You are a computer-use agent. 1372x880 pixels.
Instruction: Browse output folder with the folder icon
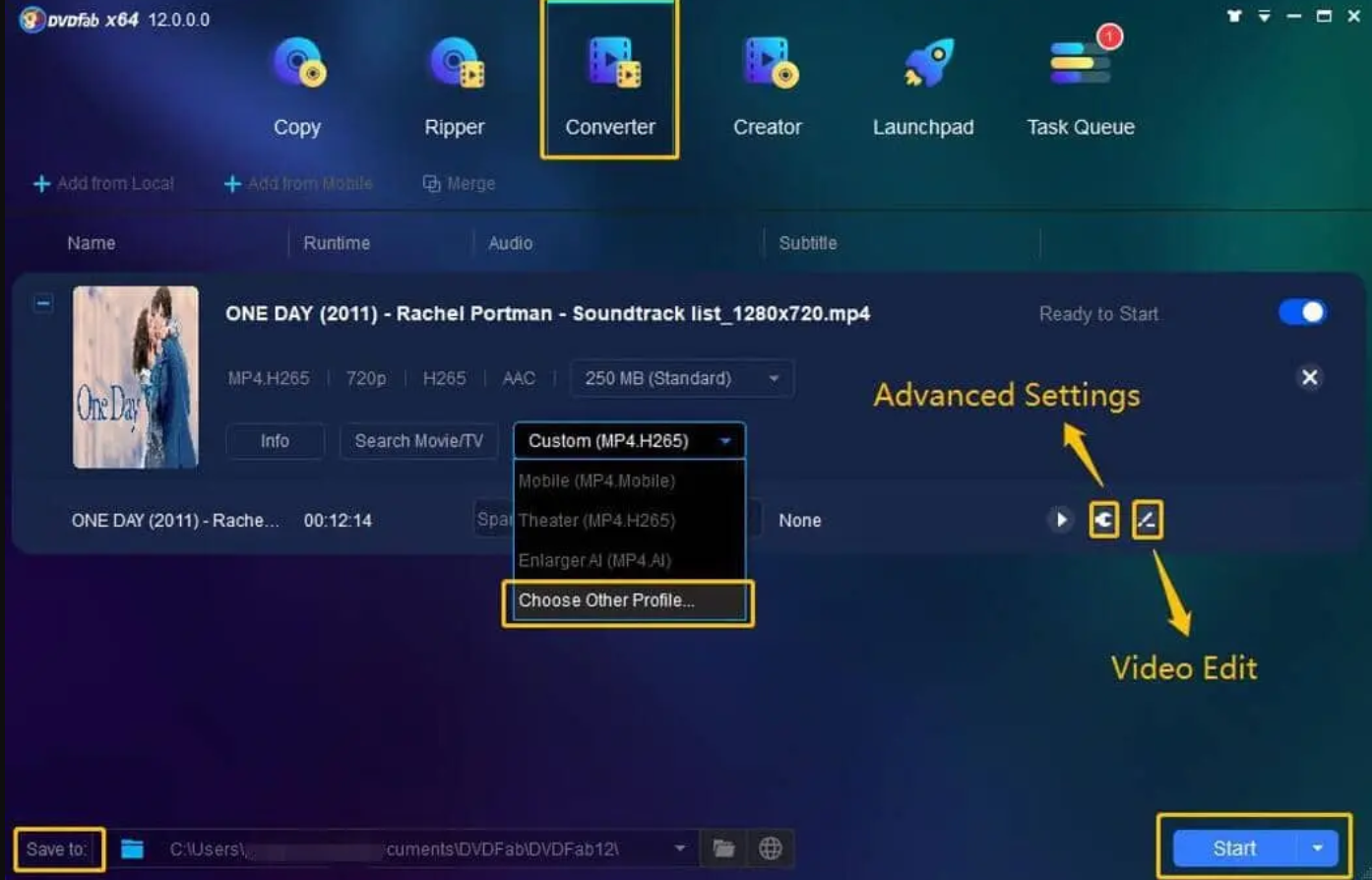pyautogui.click(x=723, y=849)
